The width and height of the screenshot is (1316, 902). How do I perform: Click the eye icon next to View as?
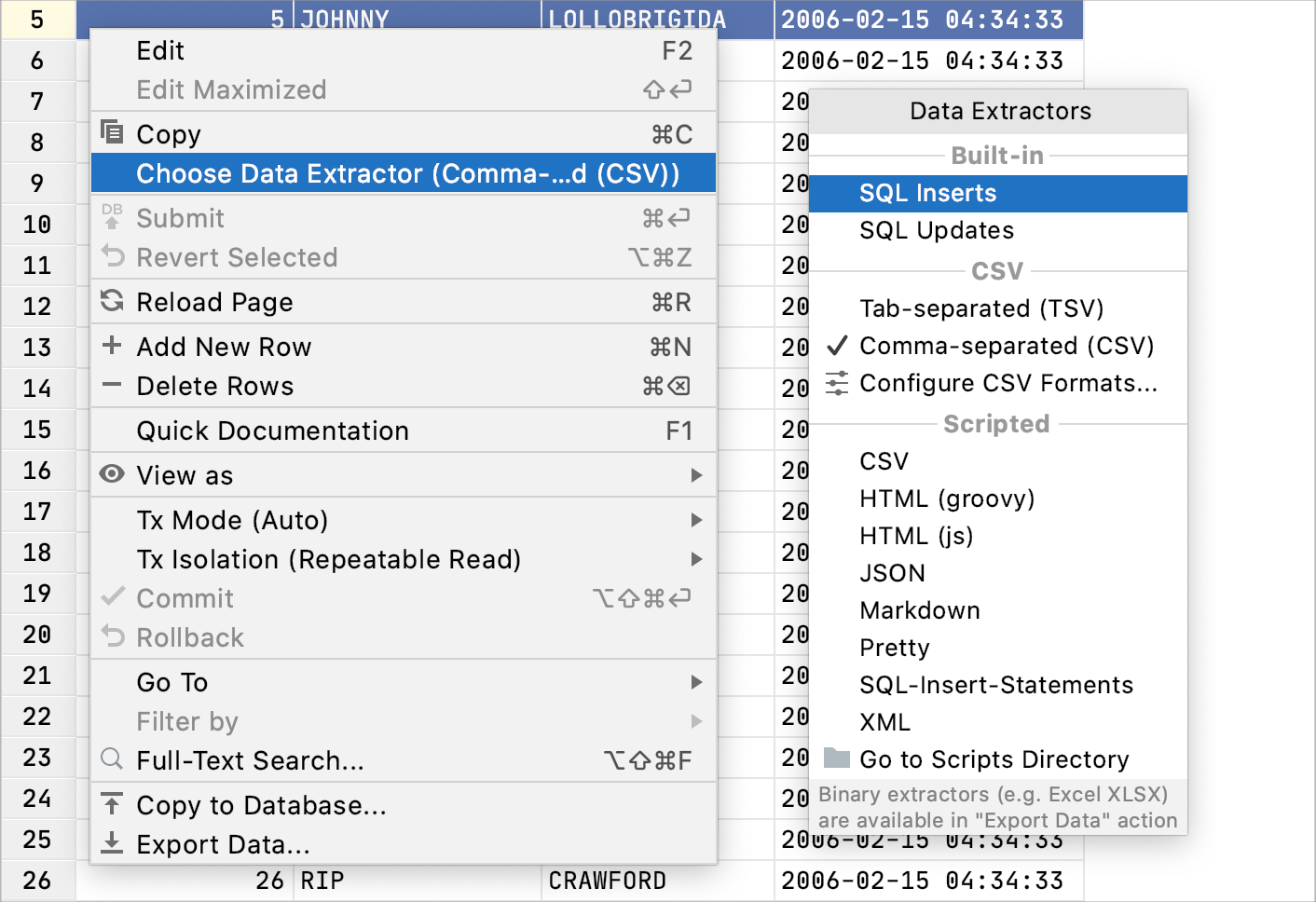coord(111,474)
